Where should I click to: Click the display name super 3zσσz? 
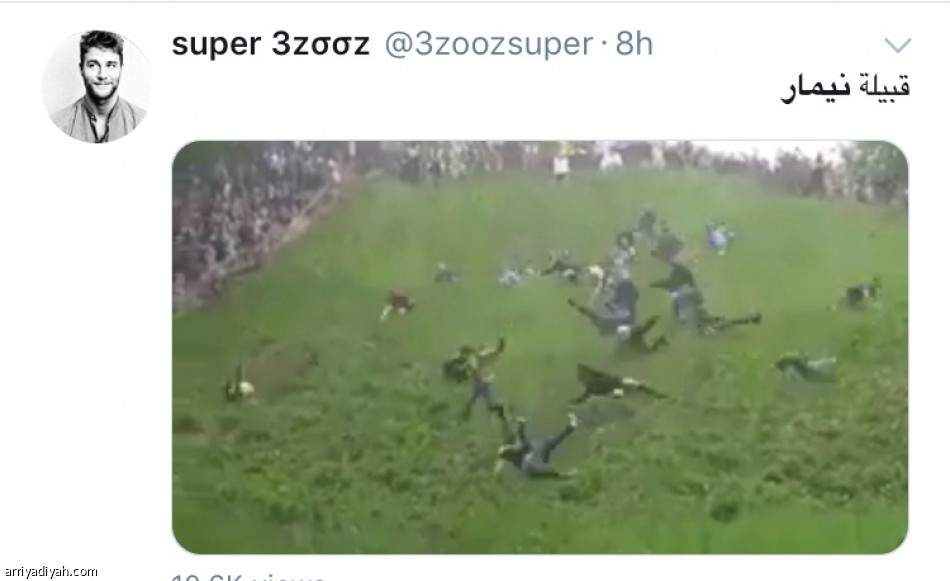[x=270, y=44]
